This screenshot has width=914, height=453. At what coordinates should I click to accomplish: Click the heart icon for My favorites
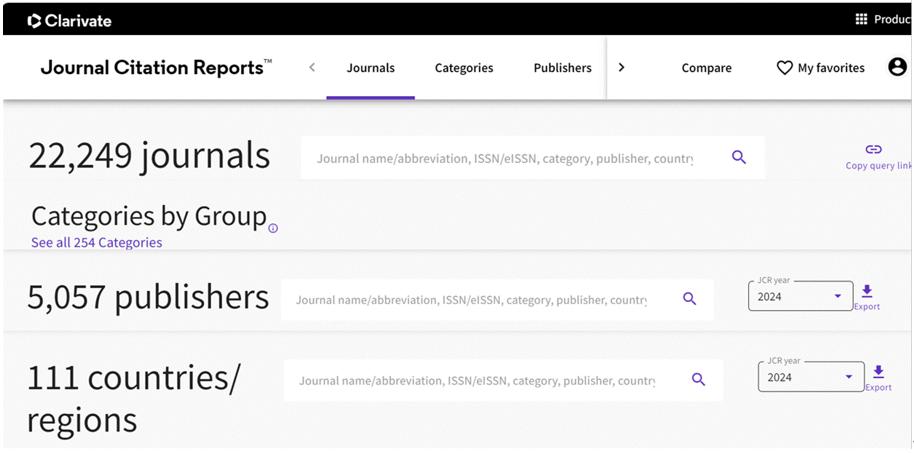click(784, 68)
